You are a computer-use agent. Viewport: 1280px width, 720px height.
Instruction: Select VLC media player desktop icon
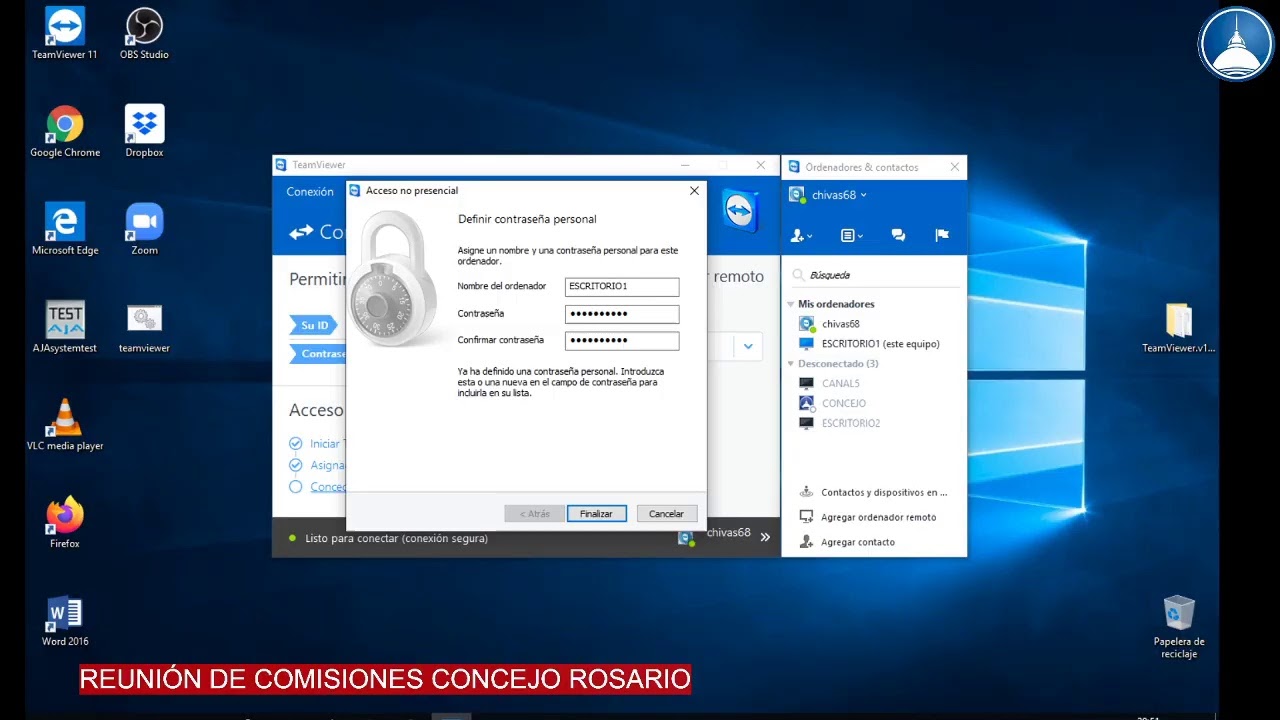65,425
